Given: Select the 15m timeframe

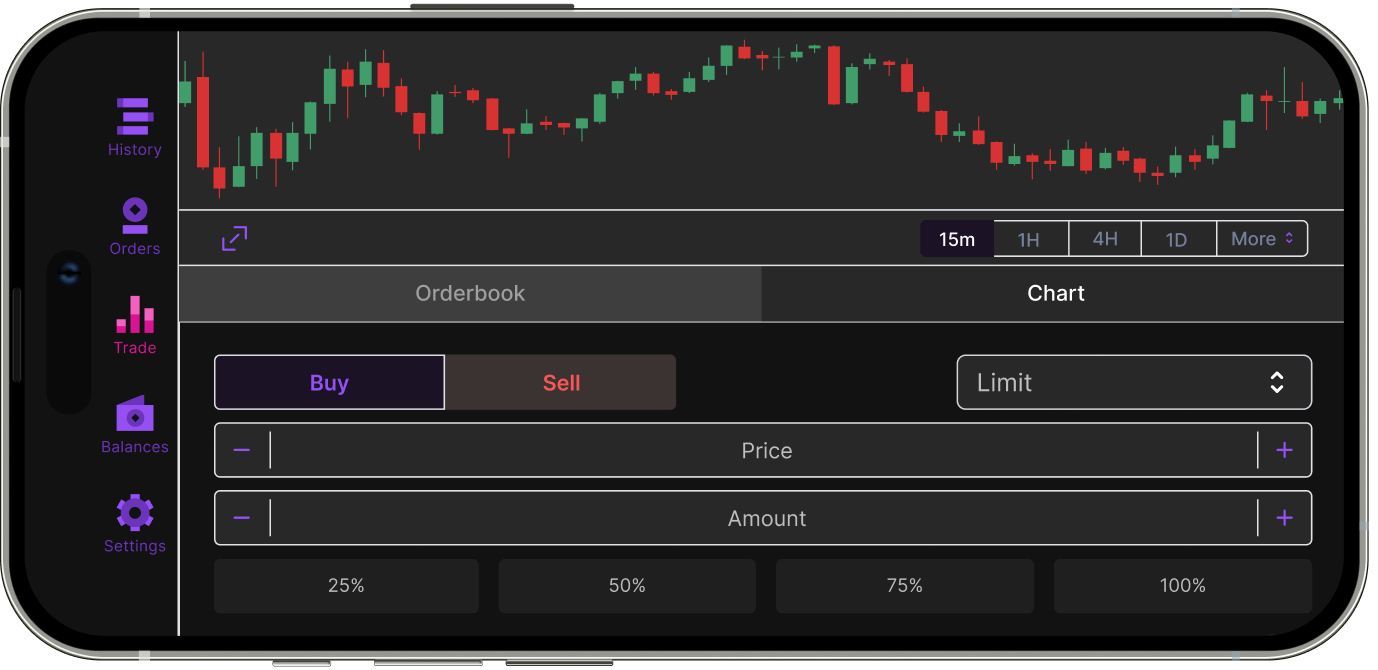Looking at the screenshot, I should [957, 239].
